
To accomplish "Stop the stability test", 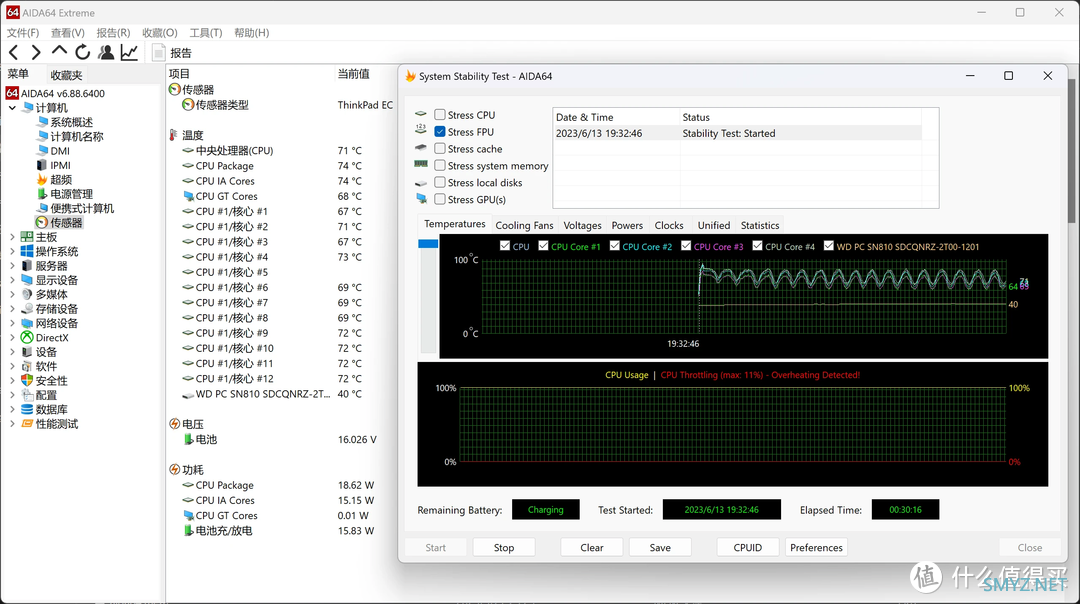I will (503, 548).
